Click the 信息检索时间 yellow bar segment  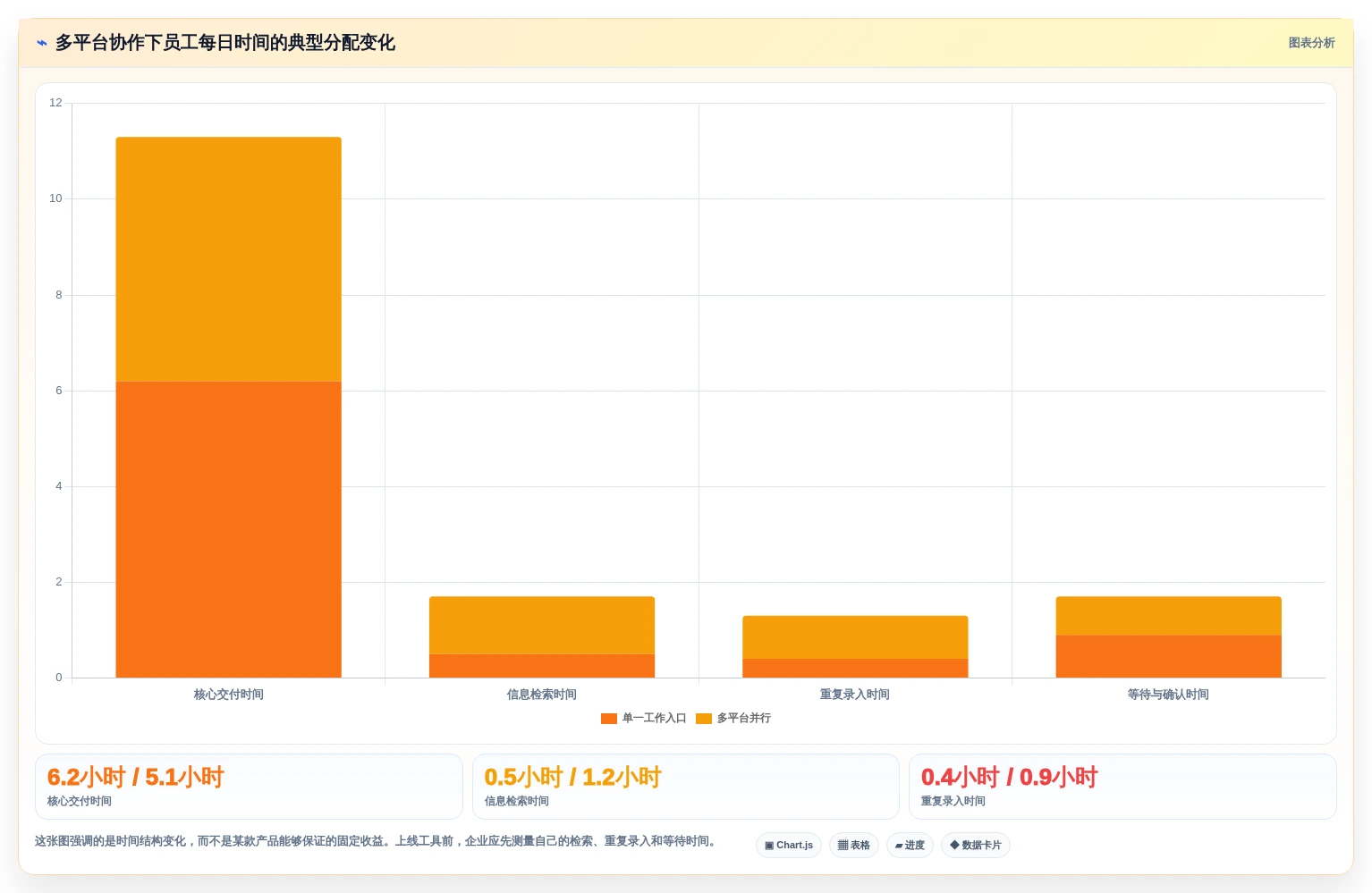pos(542,625)
